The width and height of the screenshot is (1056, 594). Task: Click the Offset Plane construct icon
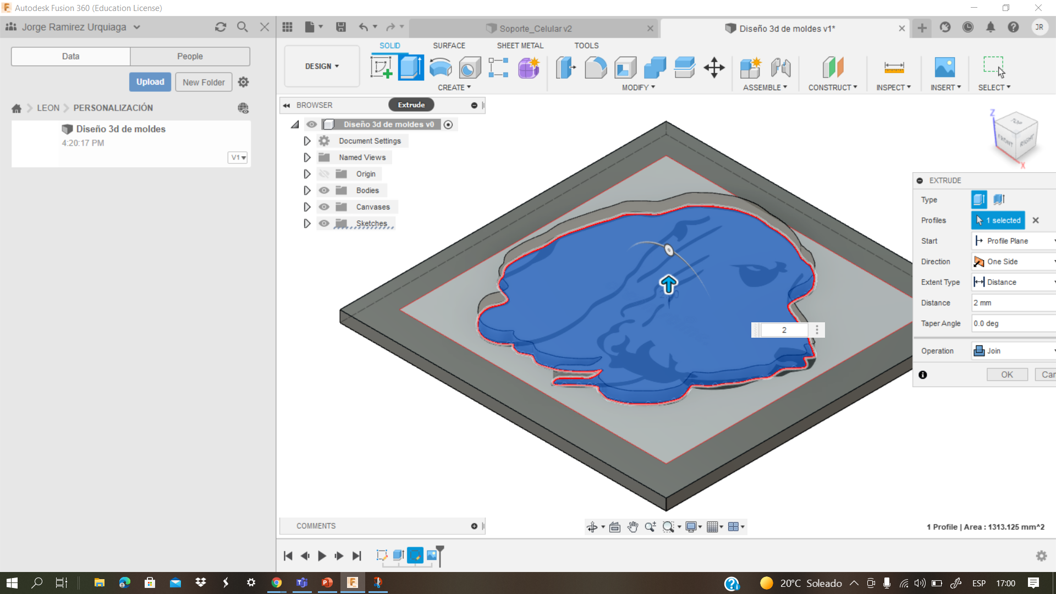[832, 67]
